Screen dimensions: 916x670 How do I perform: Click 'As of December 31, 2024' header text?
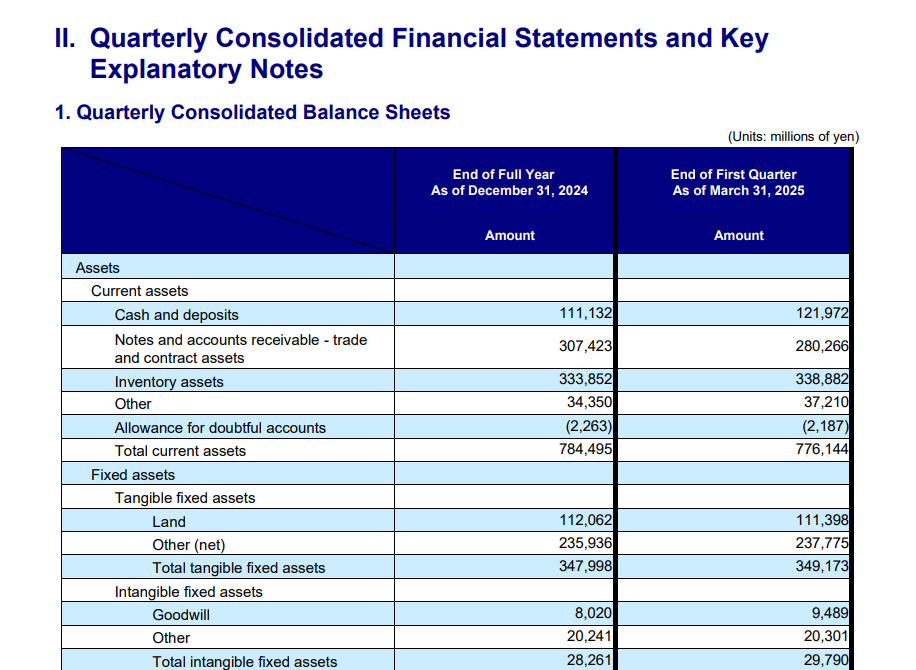click(509, 190)
